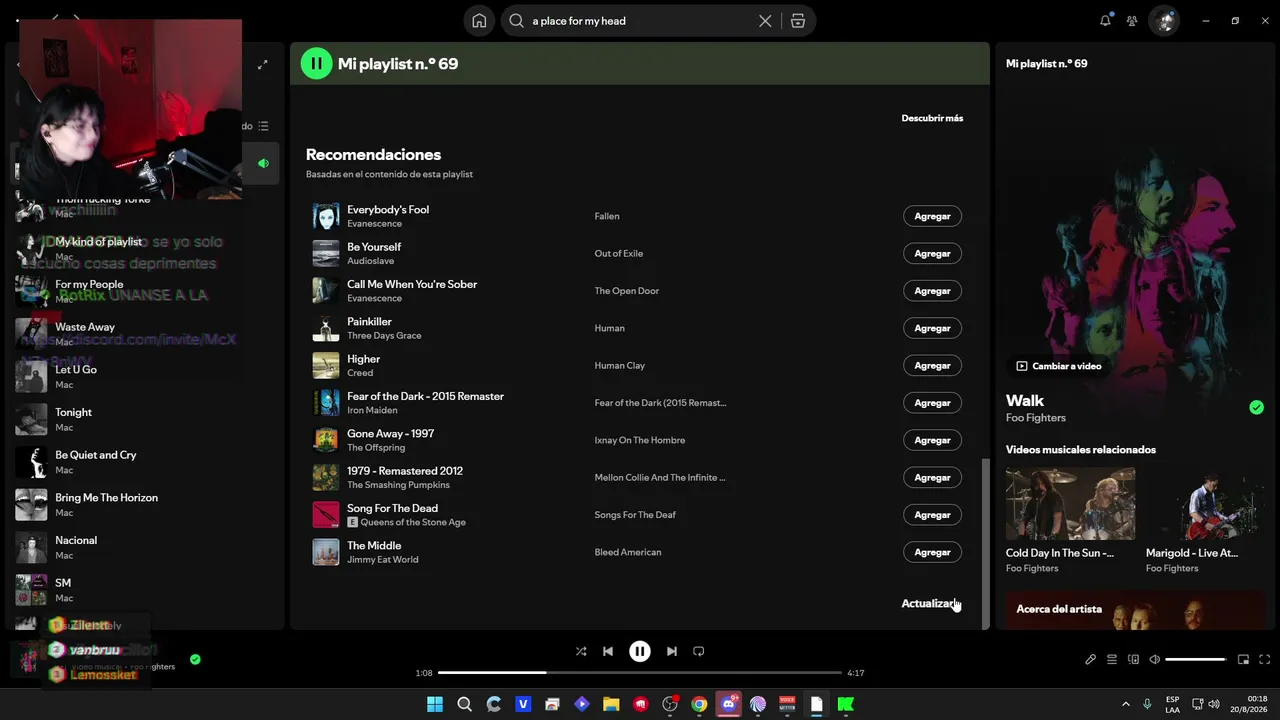This screenshot has height=720, width=1280.
Task: Open connect-to-device icon
Action: click(1133, 660)
